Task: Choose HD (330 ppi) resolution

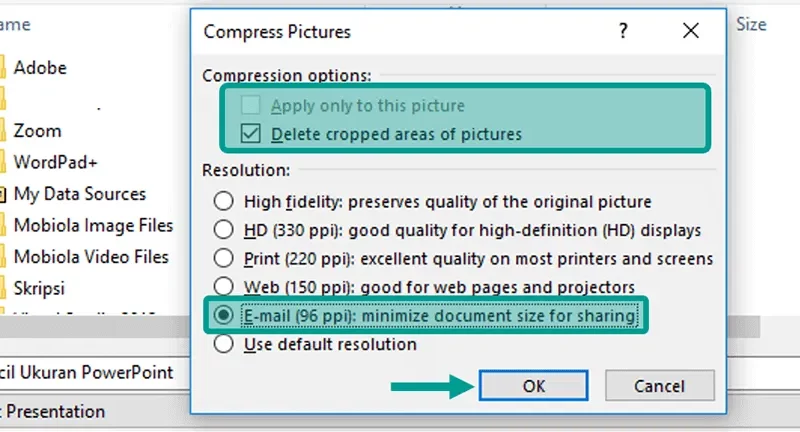Action: coord(223,230)
